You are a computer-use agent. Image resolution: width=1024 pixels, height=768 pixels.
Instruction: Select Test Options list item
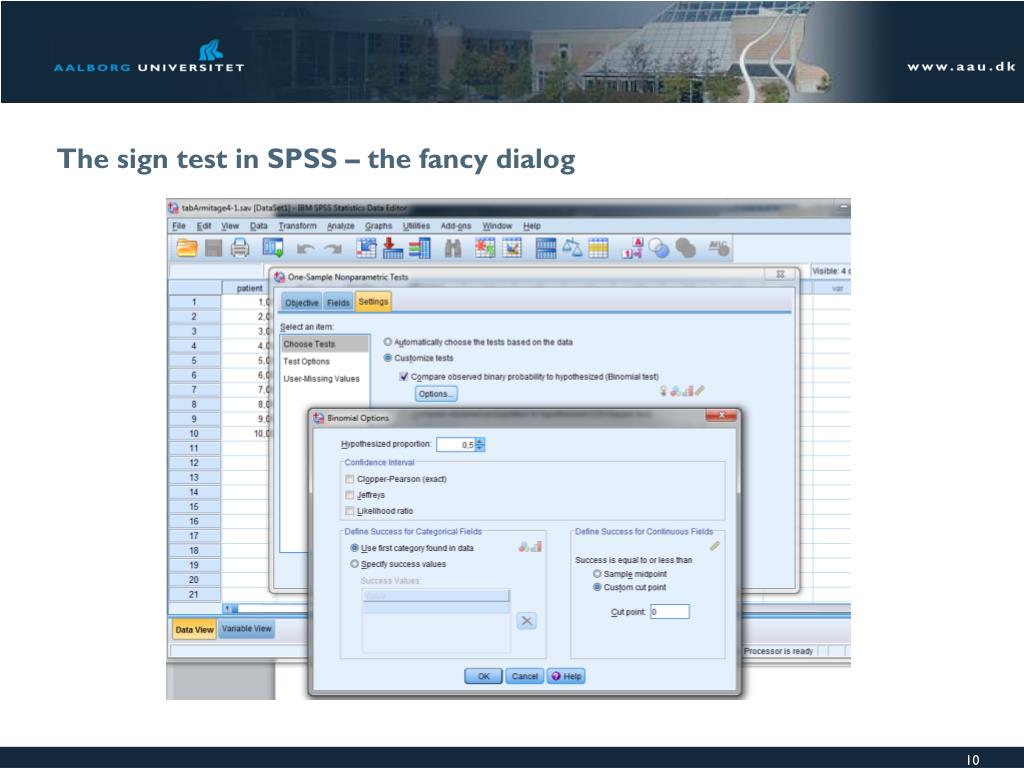[x=325, y=361]
